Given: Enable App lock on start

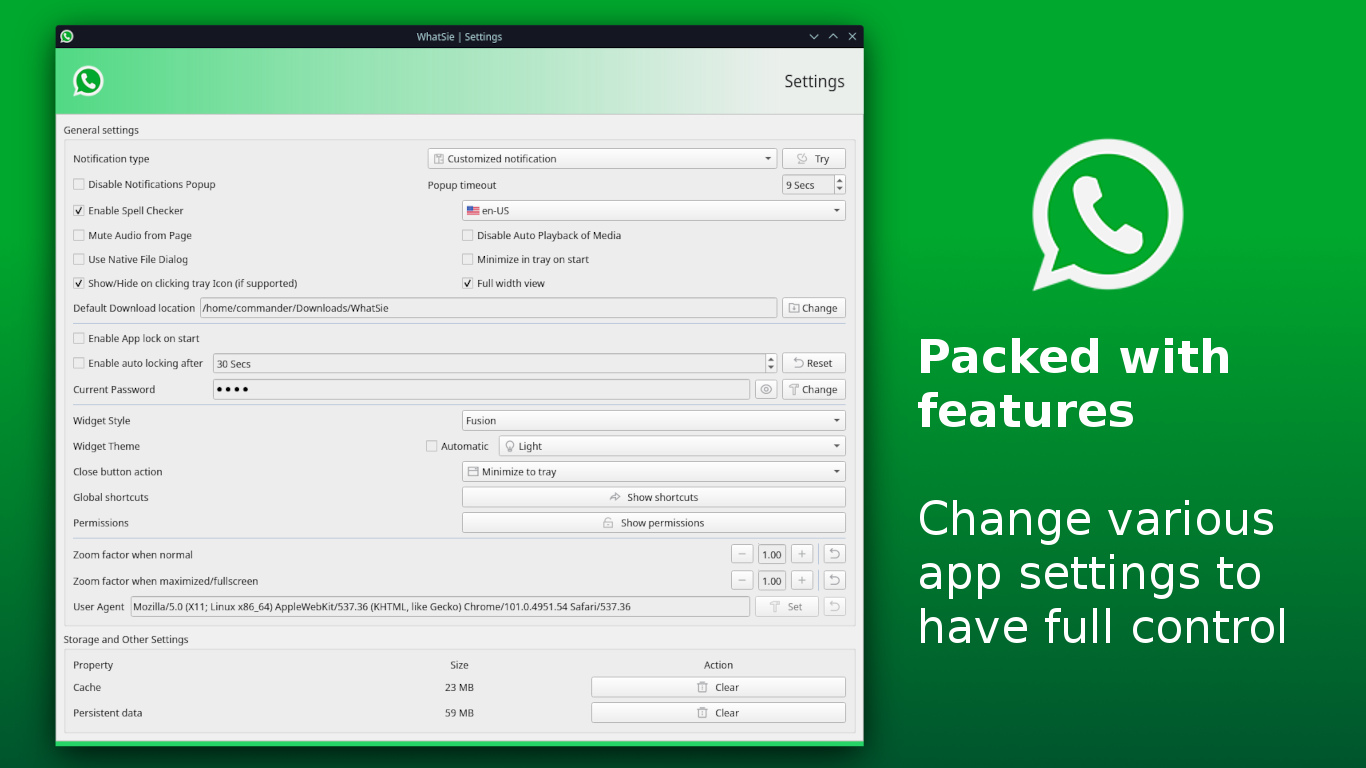Looking at the screenshot, I should (x=79, y=339).
